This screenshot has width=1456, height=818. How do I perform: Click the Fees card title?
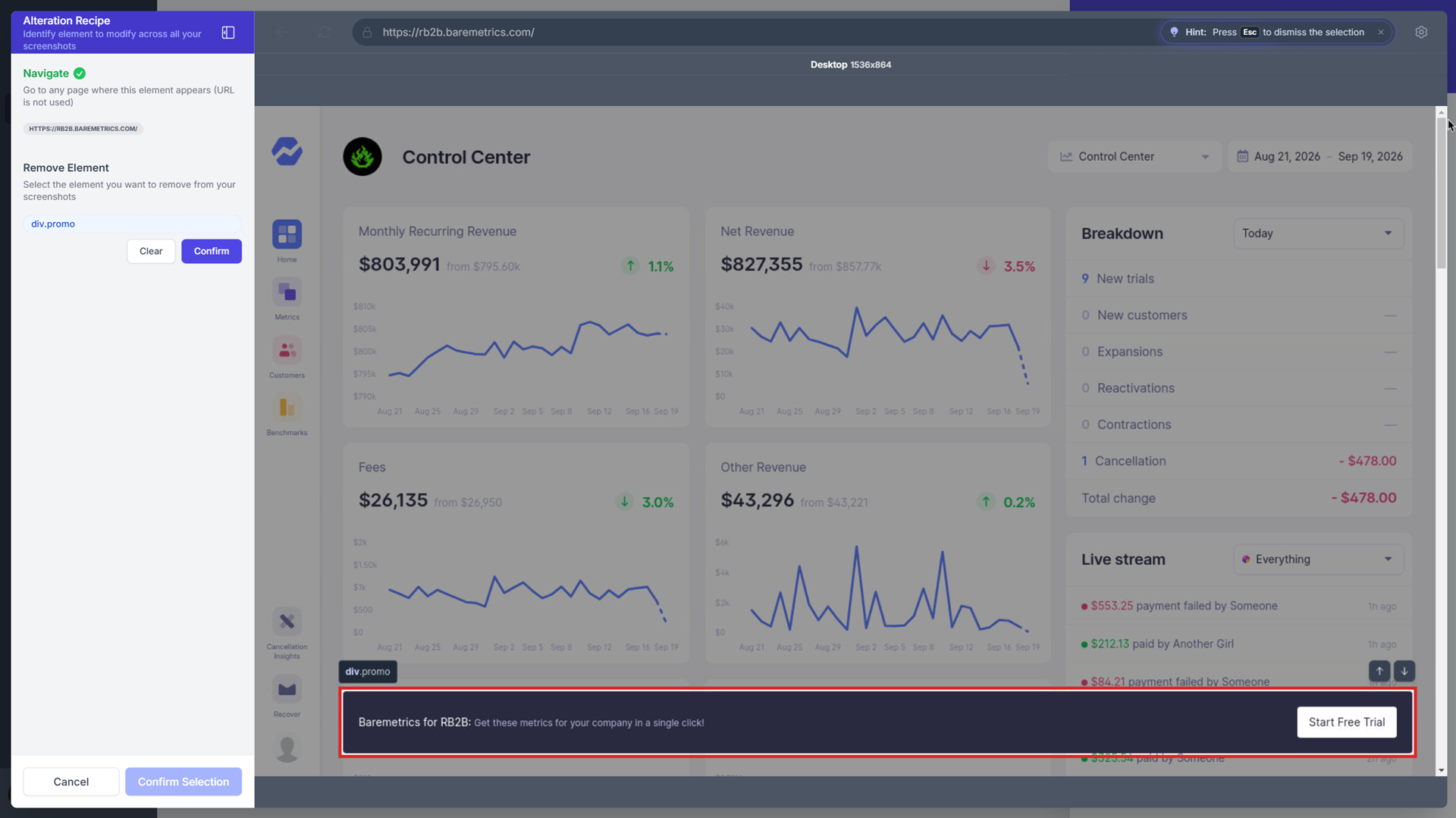point(372,467)
